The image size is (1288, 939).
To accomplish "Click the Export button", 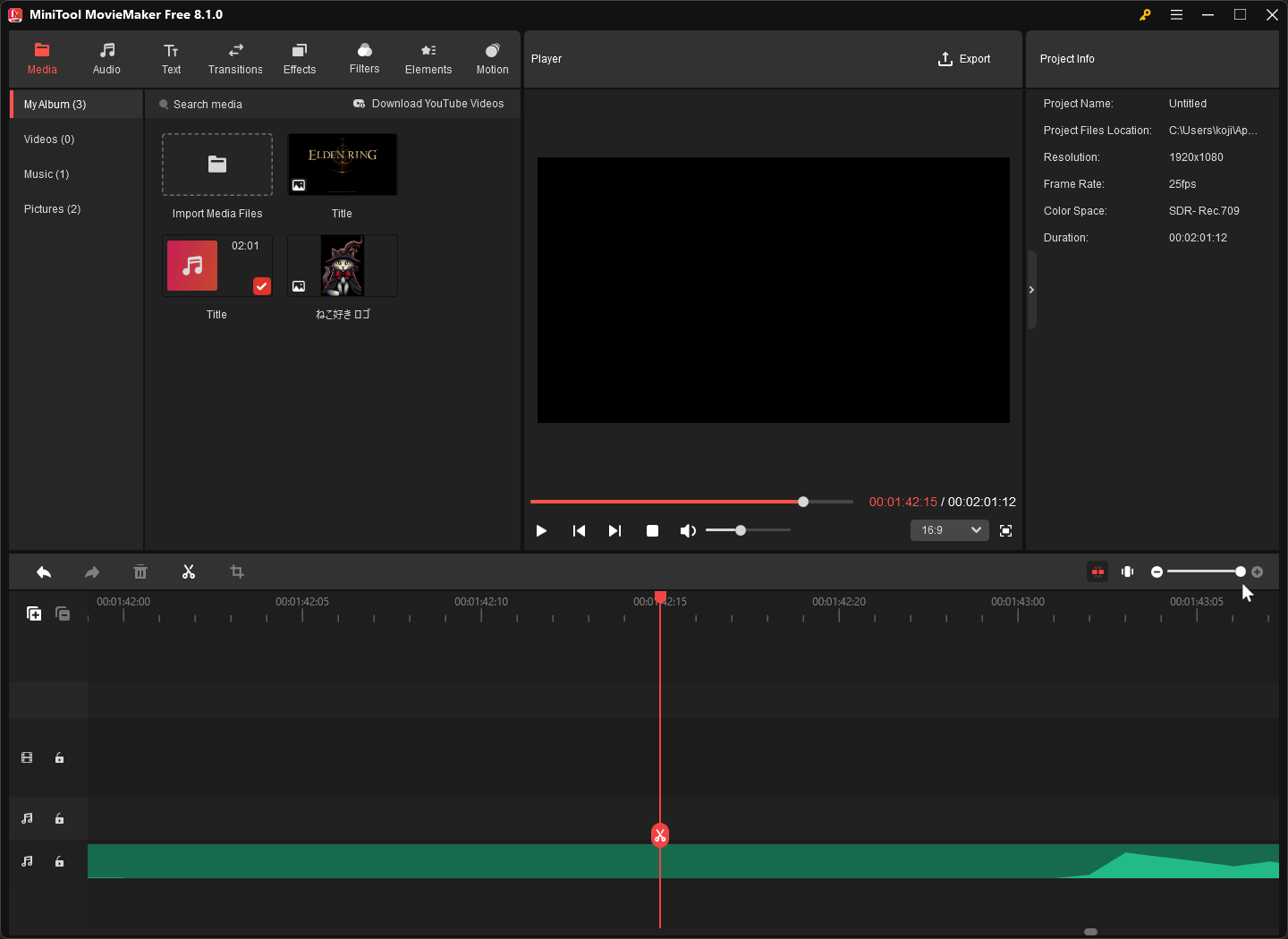I will click(x=964, y=59).
